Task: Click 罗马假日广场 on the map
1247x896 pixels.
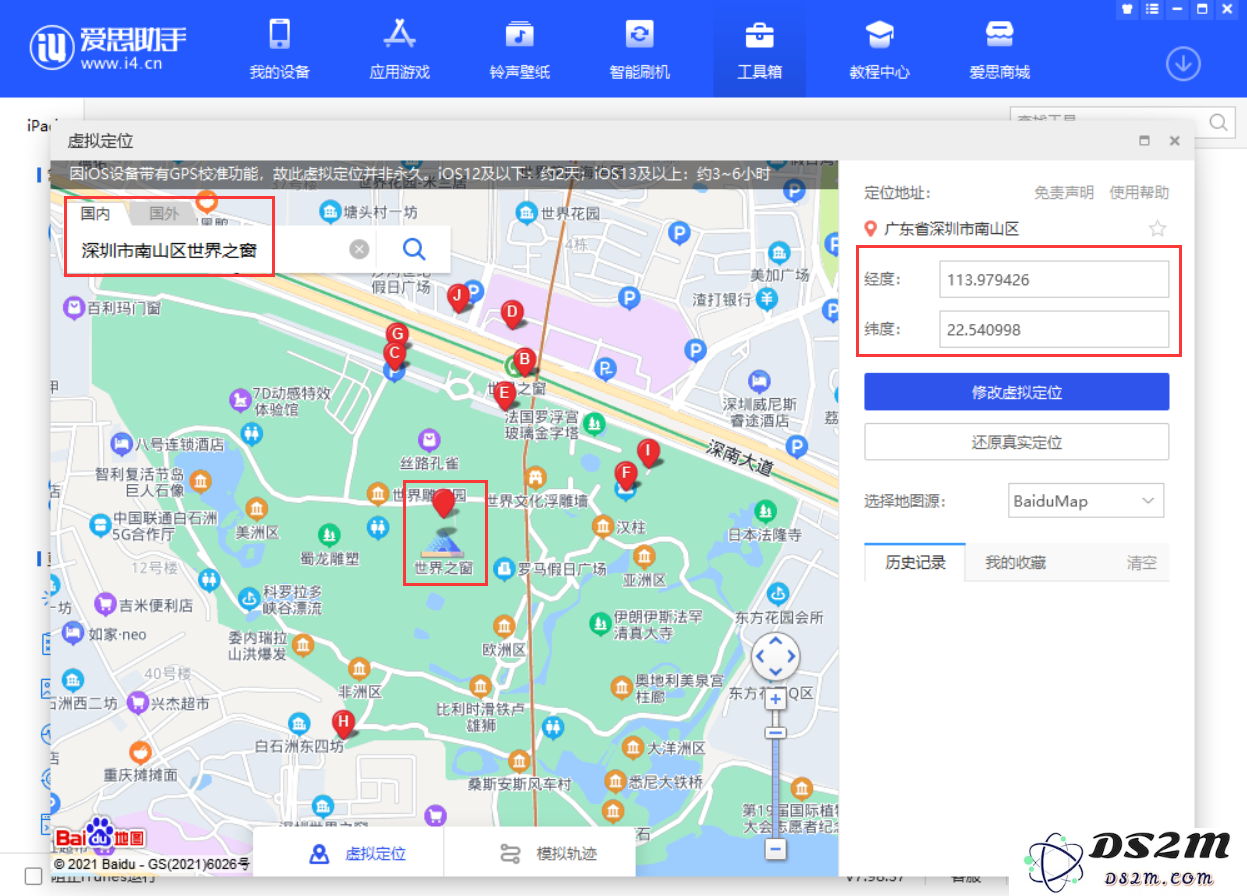Action: [x=562, y=568]
